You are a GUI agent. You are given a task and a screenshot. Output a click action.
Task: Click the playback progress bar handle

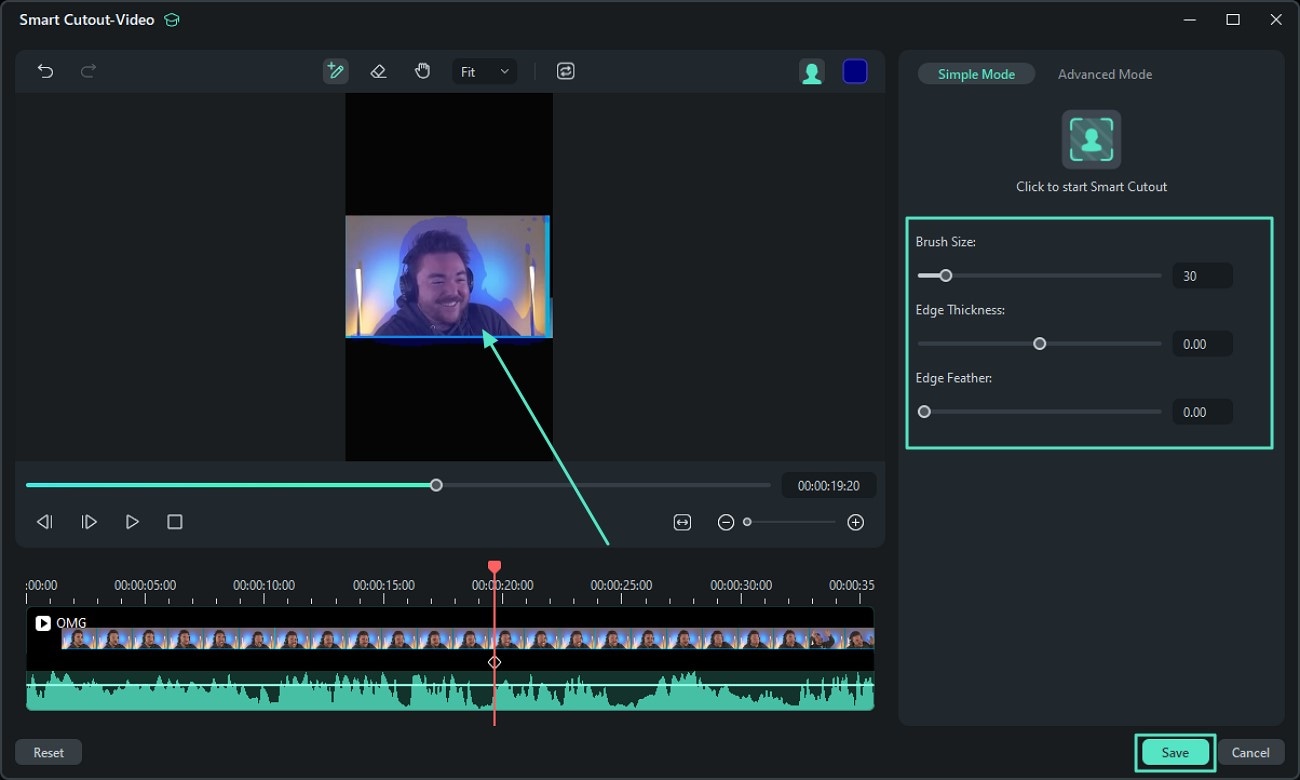tap(436, 485)
